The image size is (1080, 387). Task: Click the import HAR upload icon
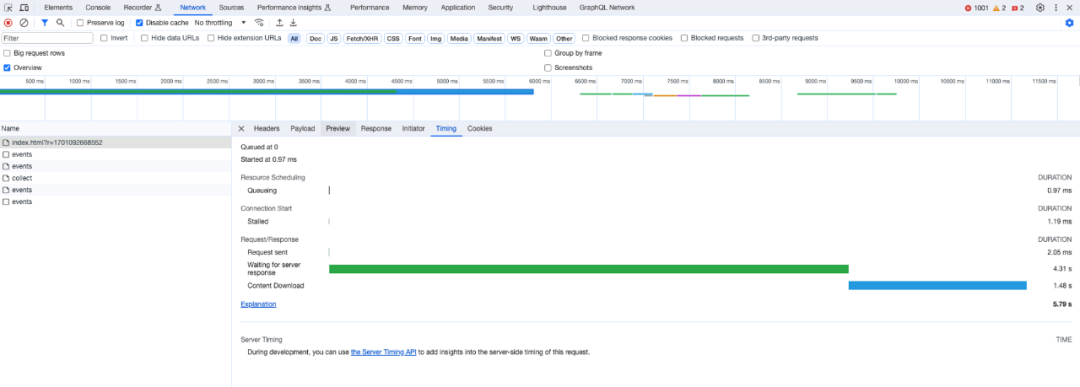[x=280, y=23]
